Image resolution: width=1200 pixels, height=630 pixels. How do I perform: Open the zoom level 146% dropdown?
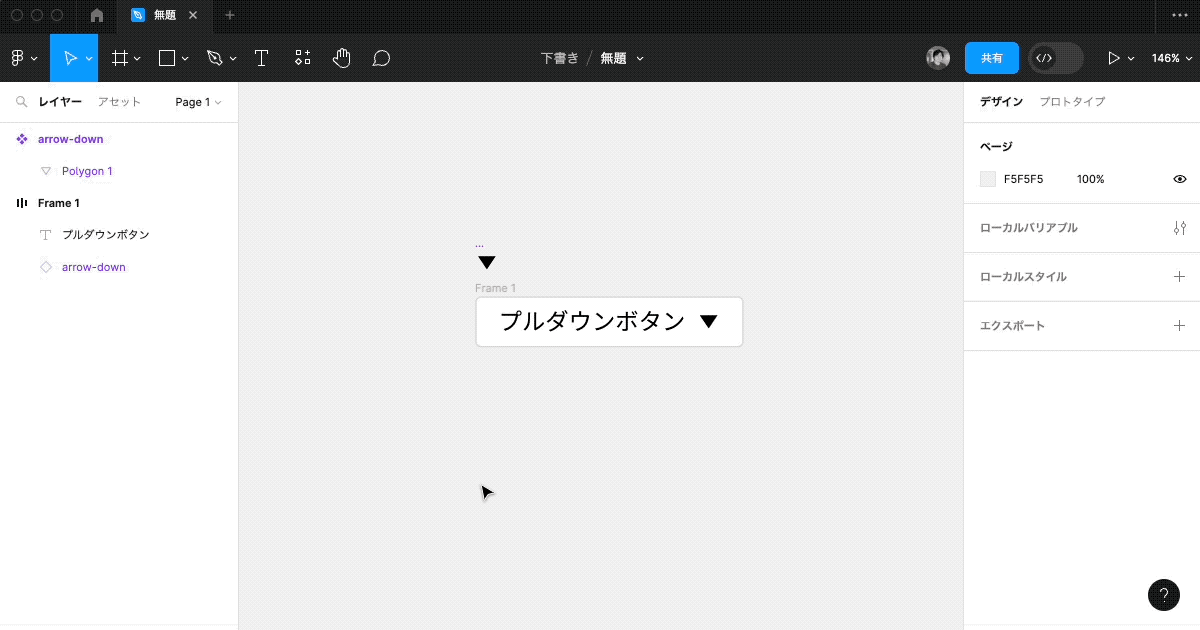click(x=1169, y=57)
